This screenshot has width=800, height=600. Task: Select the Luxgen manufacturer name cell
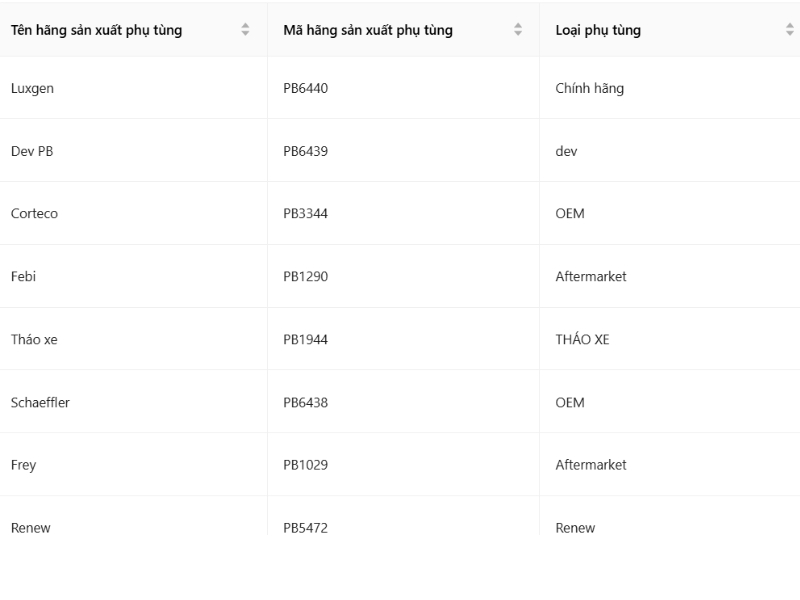click(32, 88)
